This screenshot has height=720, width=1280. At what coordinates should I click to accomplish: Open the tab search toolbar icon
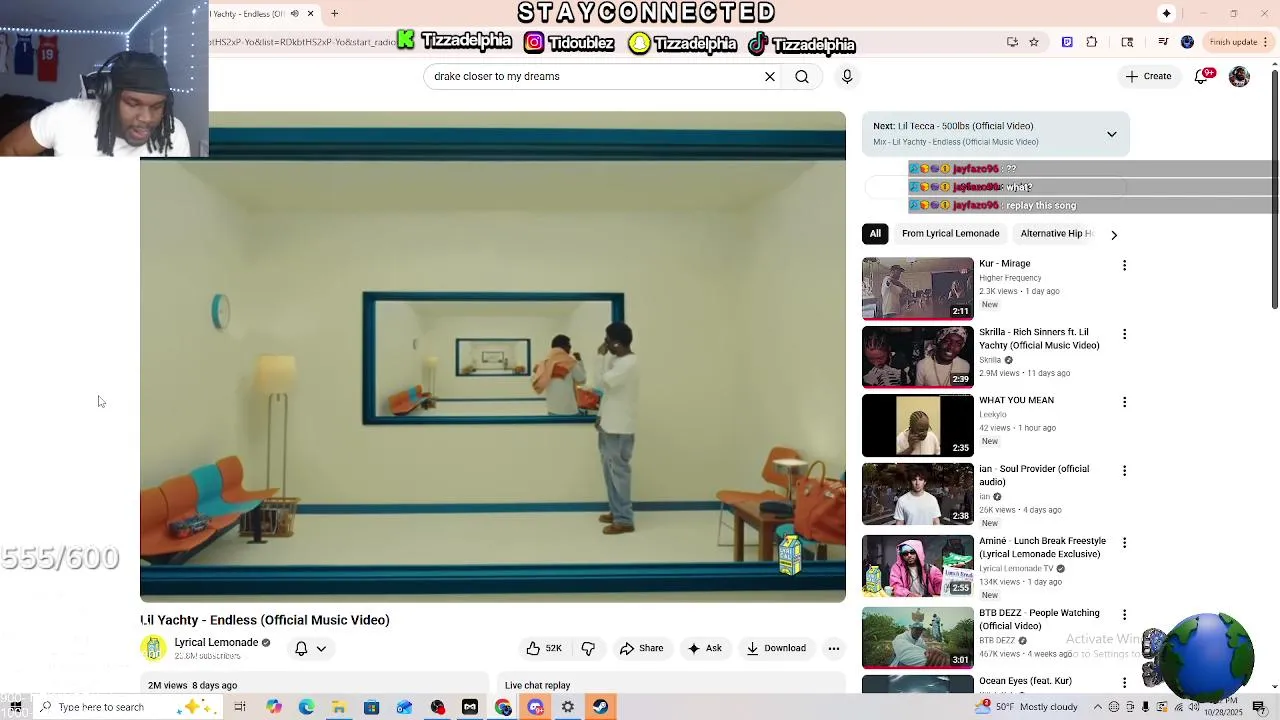pos(1127,42)
